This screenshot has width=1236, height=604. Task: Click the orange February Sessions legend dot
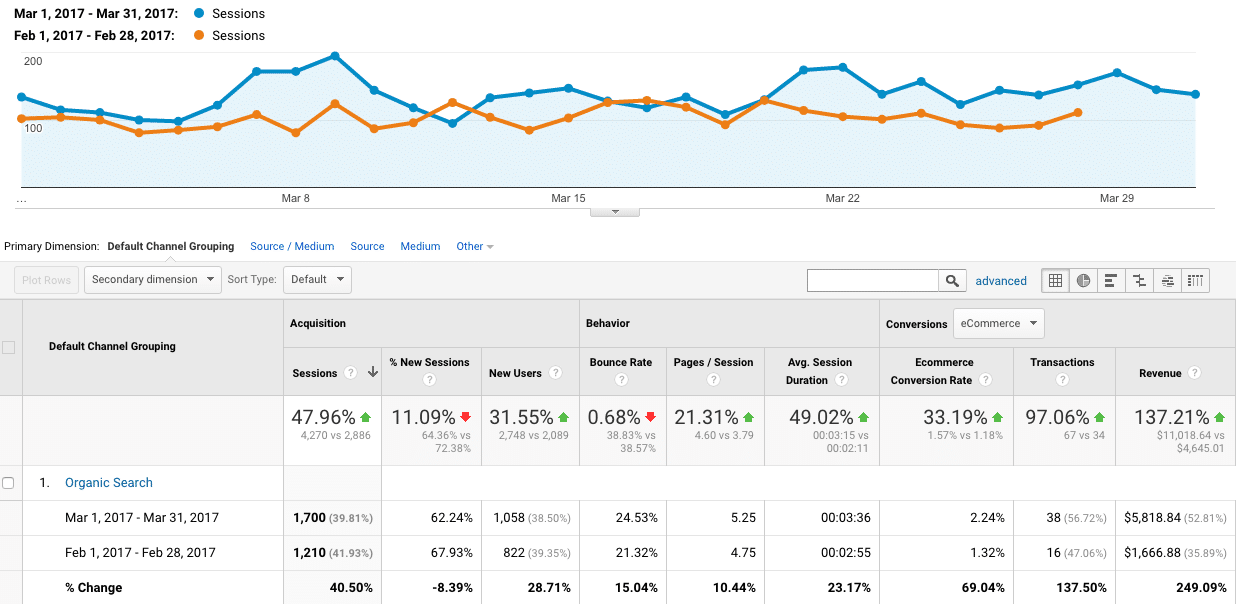click(200, 35)
